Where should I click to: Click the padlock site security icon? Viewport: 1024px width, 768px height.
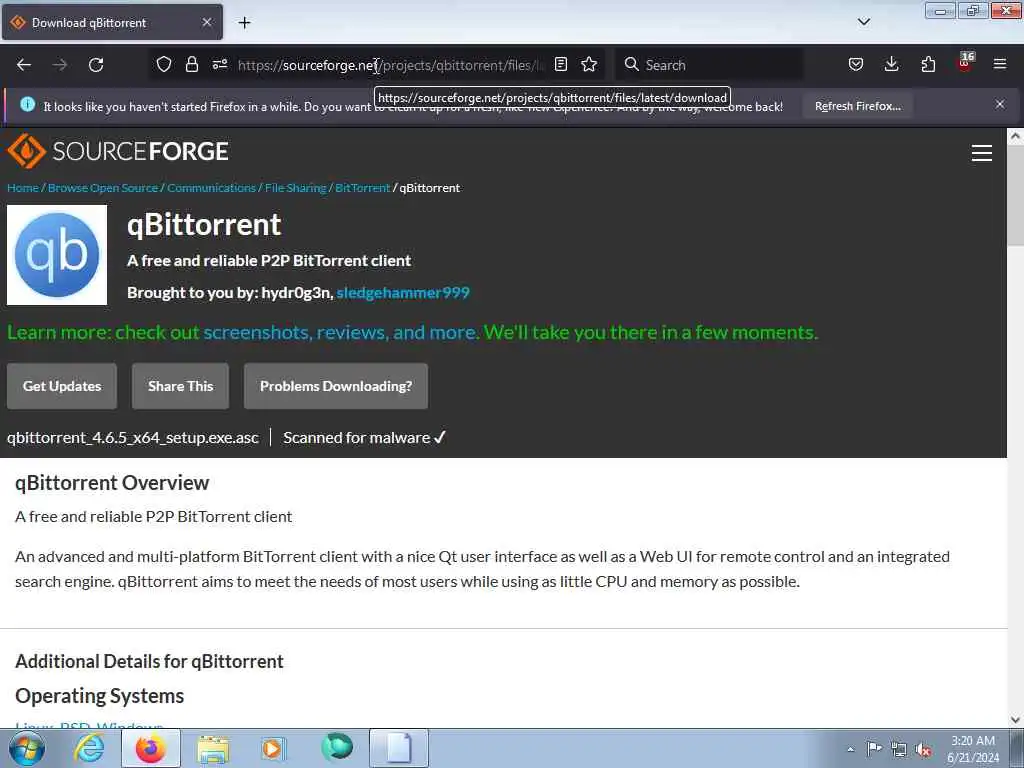[x=191, y=64]
